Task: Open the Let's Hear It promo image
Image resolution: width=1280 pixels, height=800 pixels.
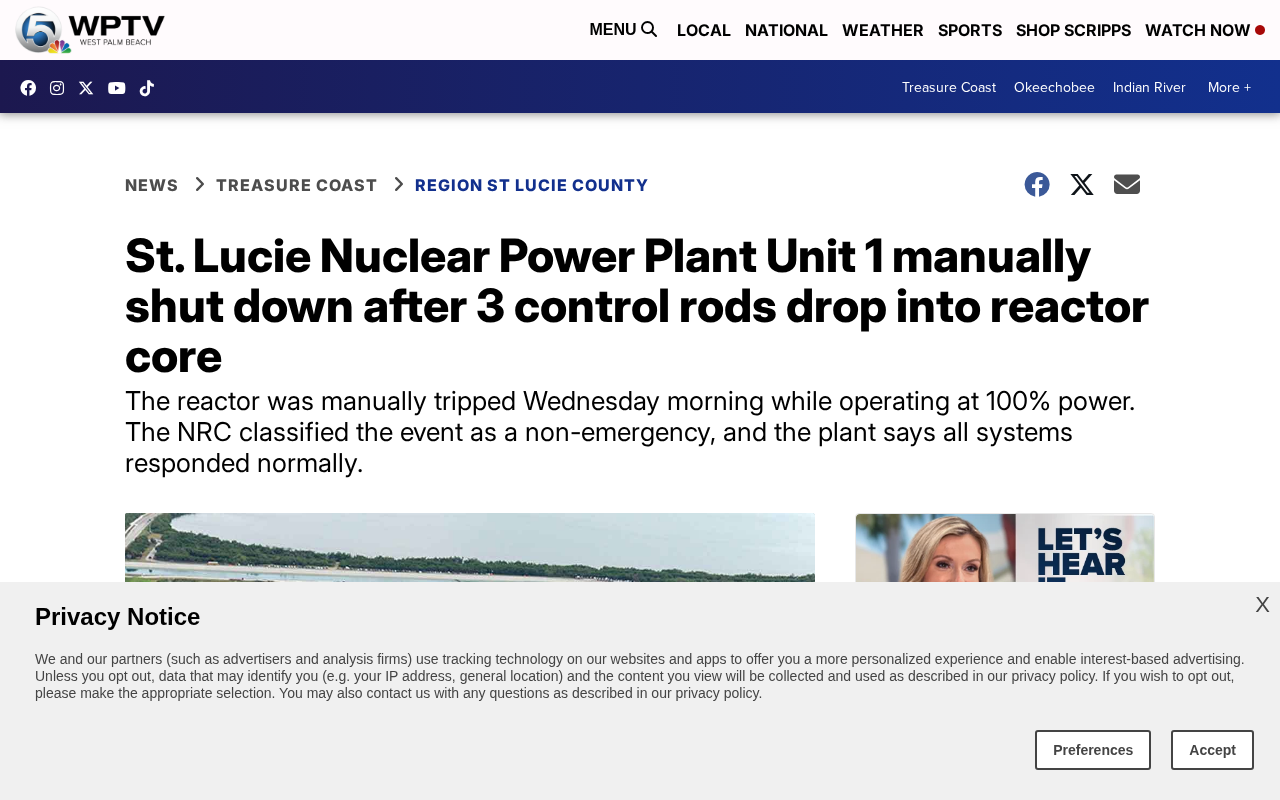Action: coord(1005,548)
